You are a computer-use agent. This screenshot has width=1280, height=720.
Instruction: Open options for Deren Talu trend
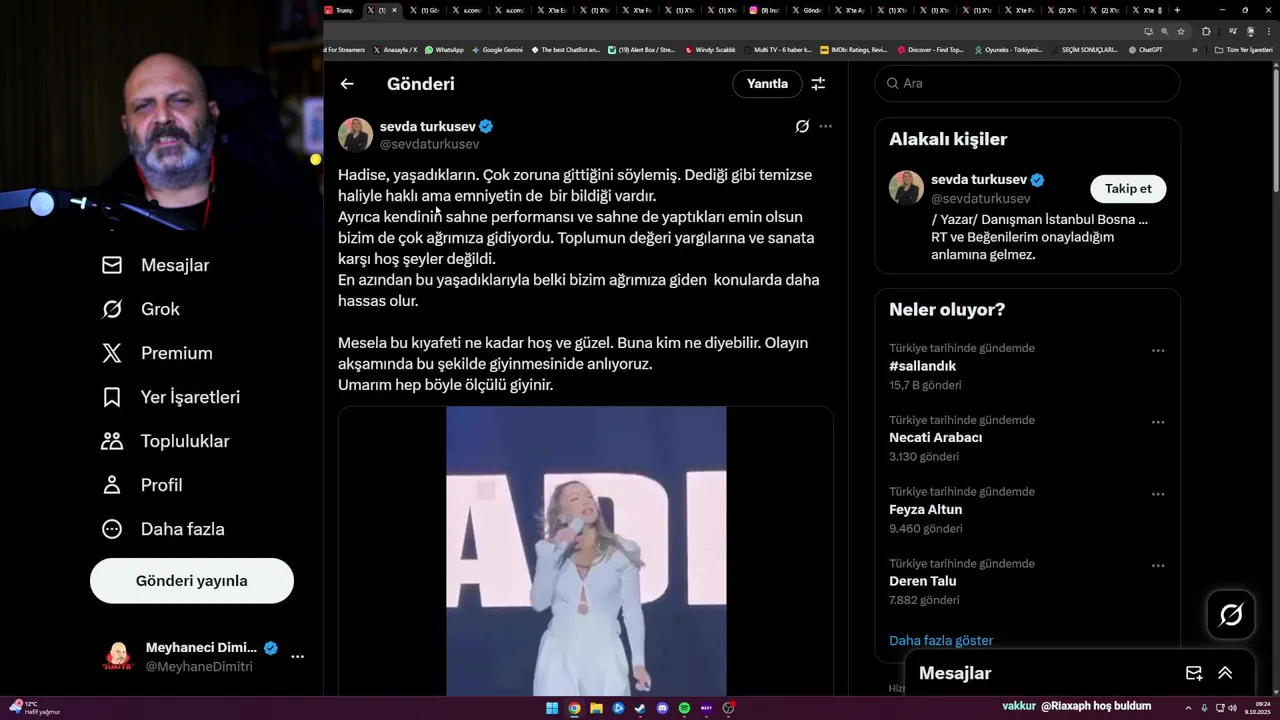coord(1158,566)
